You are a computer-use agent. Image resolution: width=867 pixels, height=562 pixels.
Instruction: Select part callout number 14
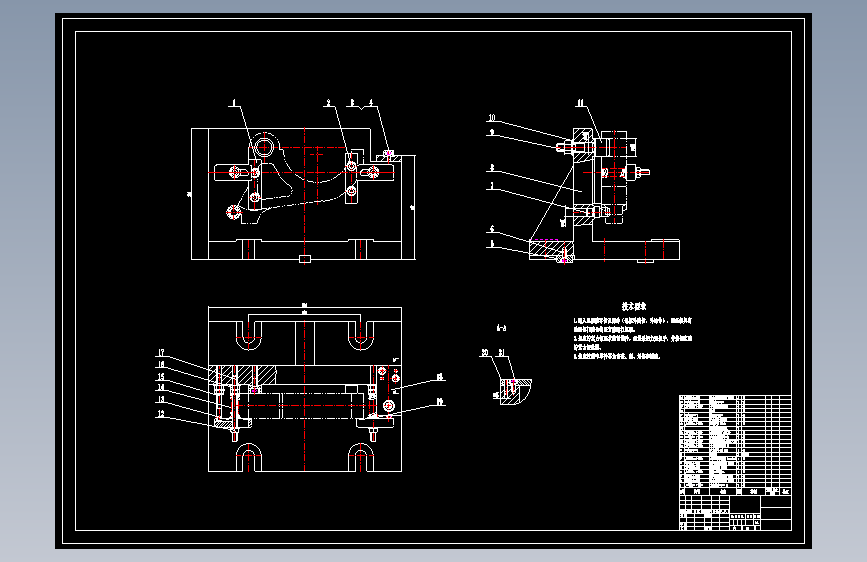point(161,387)
